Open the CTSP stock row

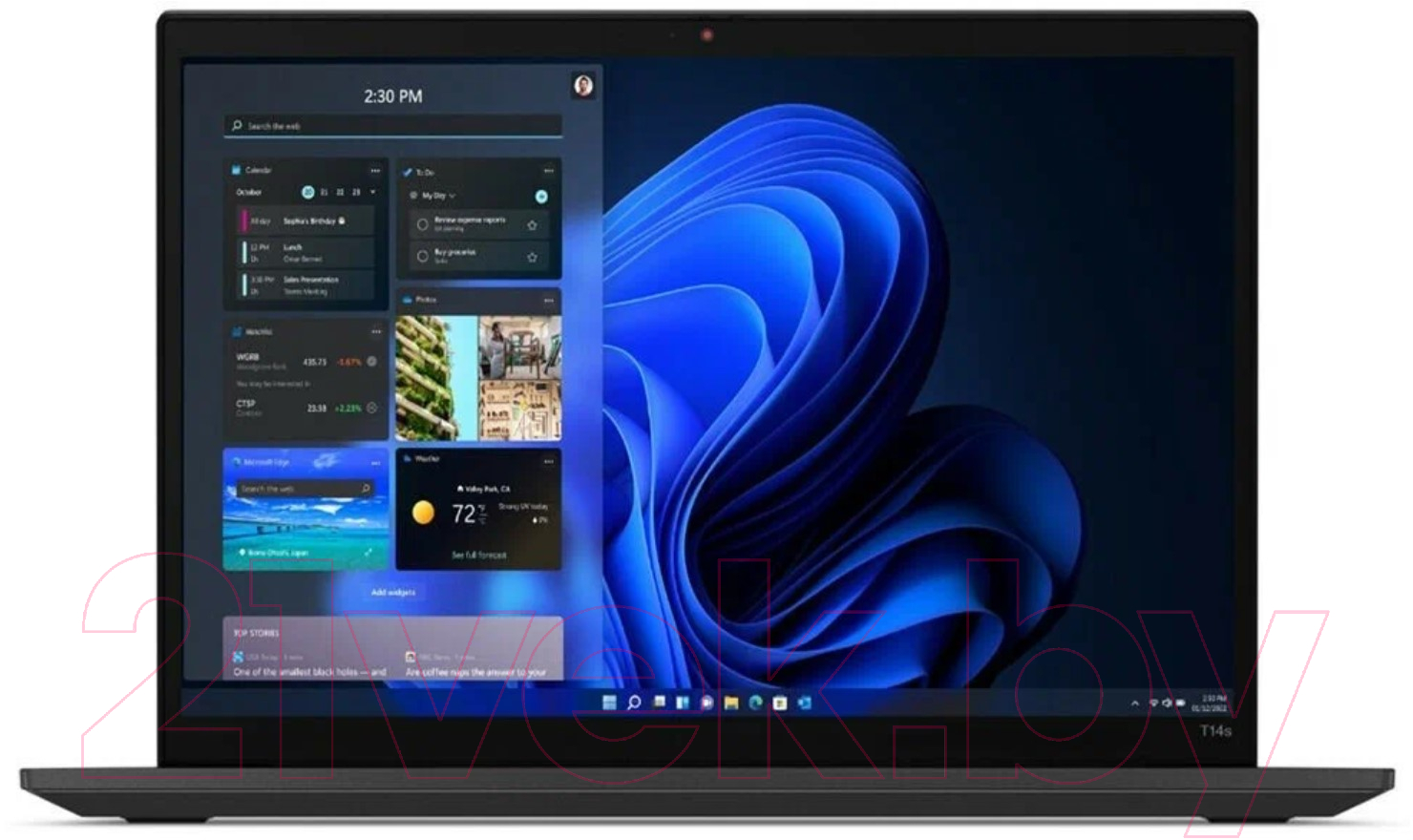coord(306,408)
